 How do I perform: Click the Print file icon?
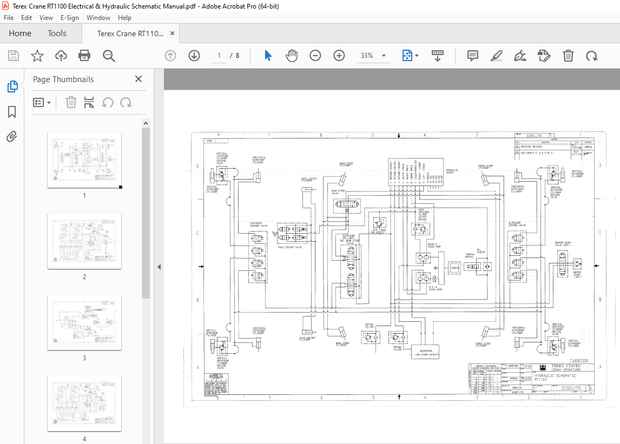[84, 56]
